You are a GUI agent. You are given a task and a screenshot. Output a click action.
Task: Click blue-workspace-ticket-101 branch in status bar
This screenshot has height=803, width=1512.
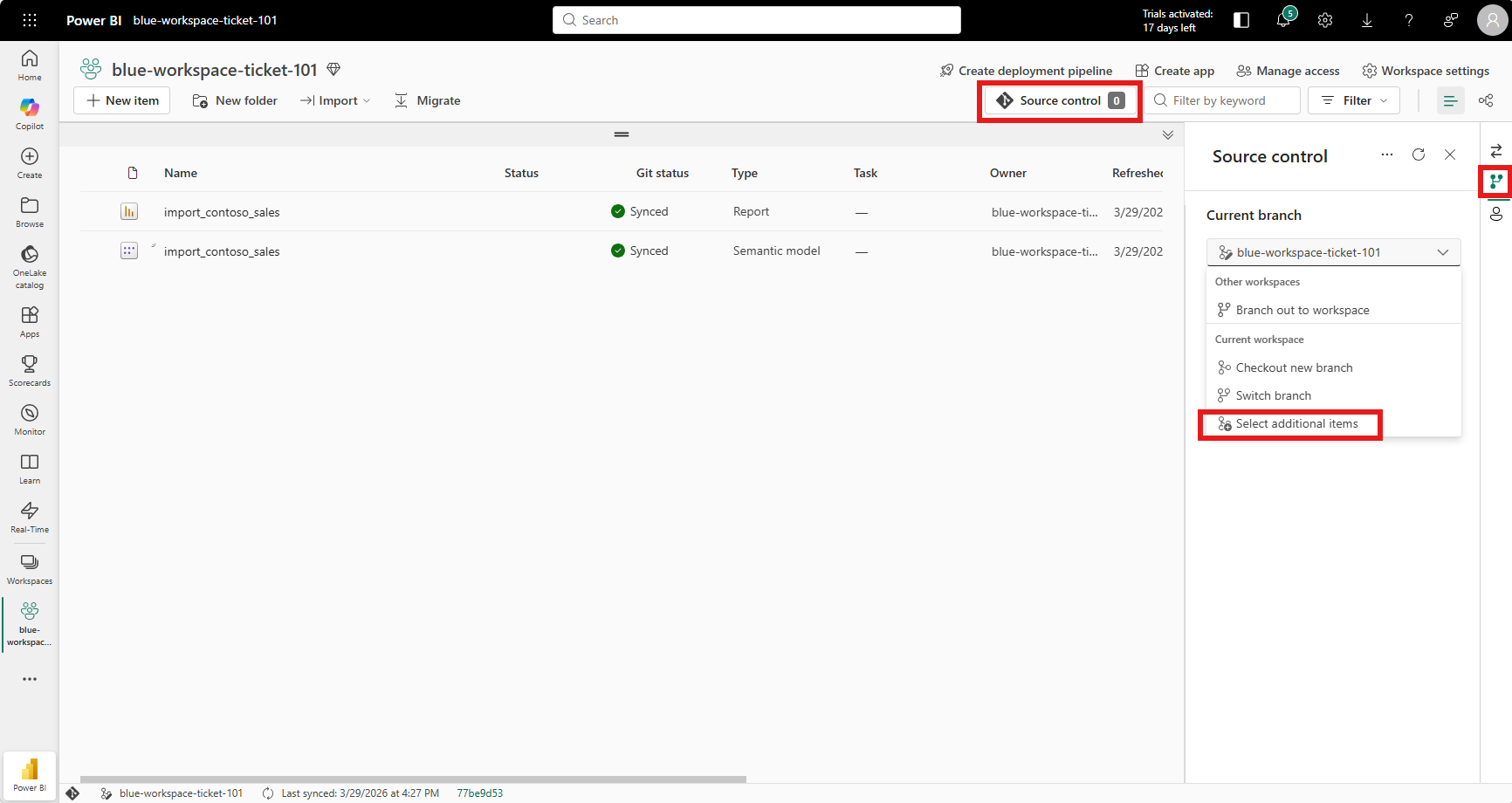point(172,793)
